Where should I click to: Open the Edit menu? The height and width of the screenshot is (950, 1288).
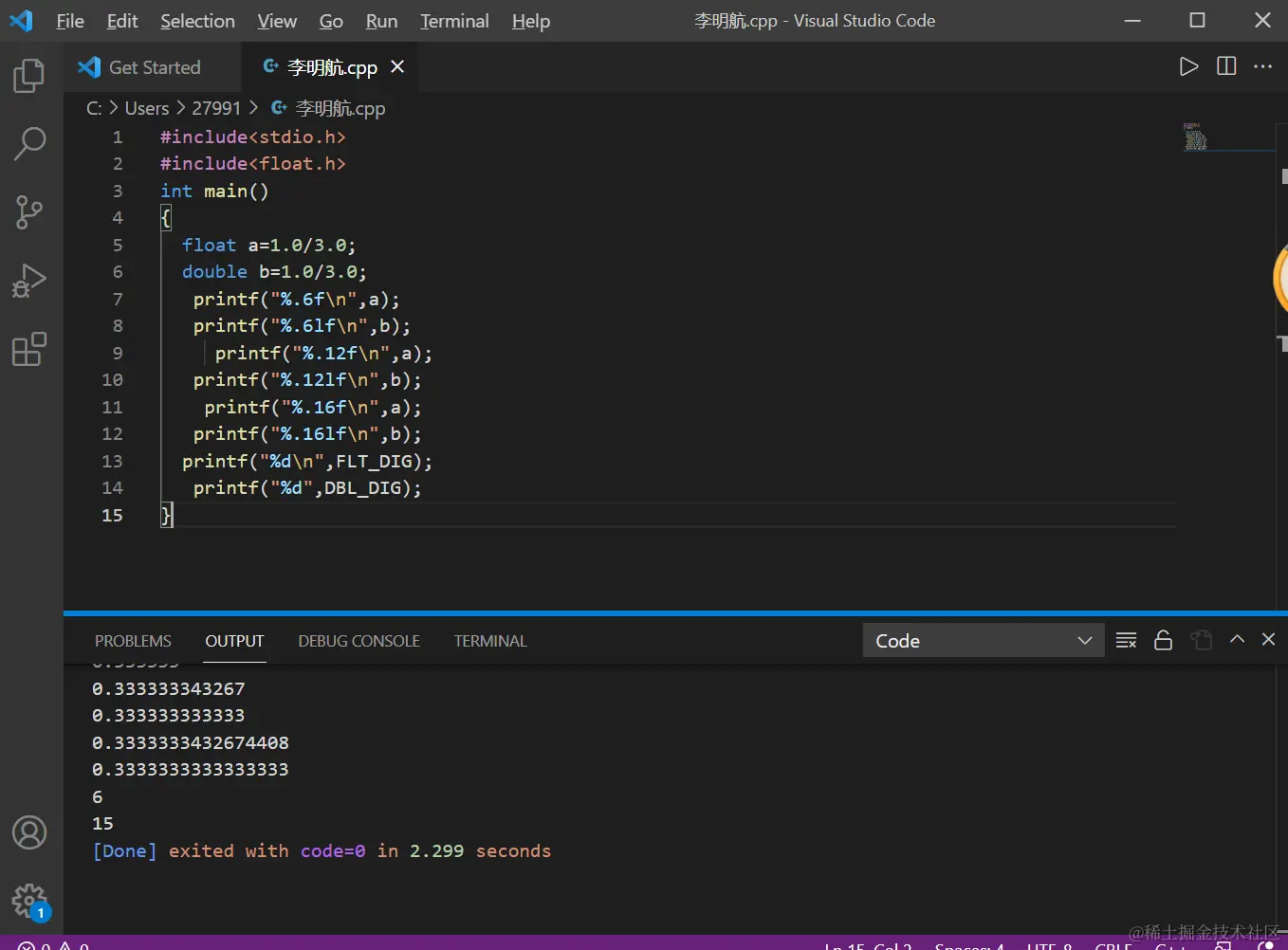click(x=122, y=21)
